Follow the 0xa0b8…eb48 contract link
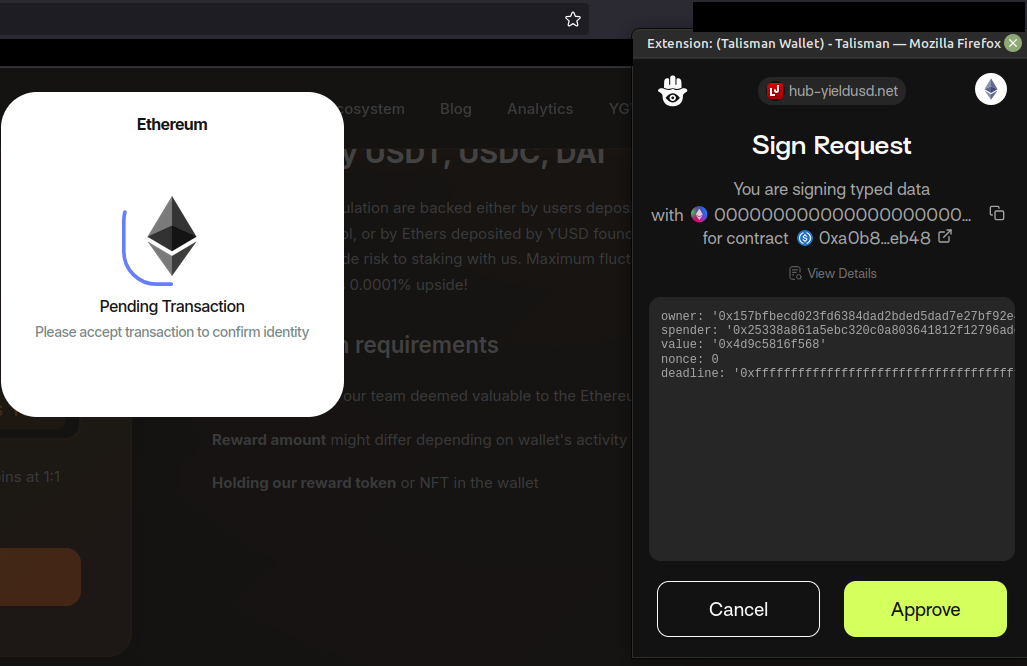 [x=875, y=238]
